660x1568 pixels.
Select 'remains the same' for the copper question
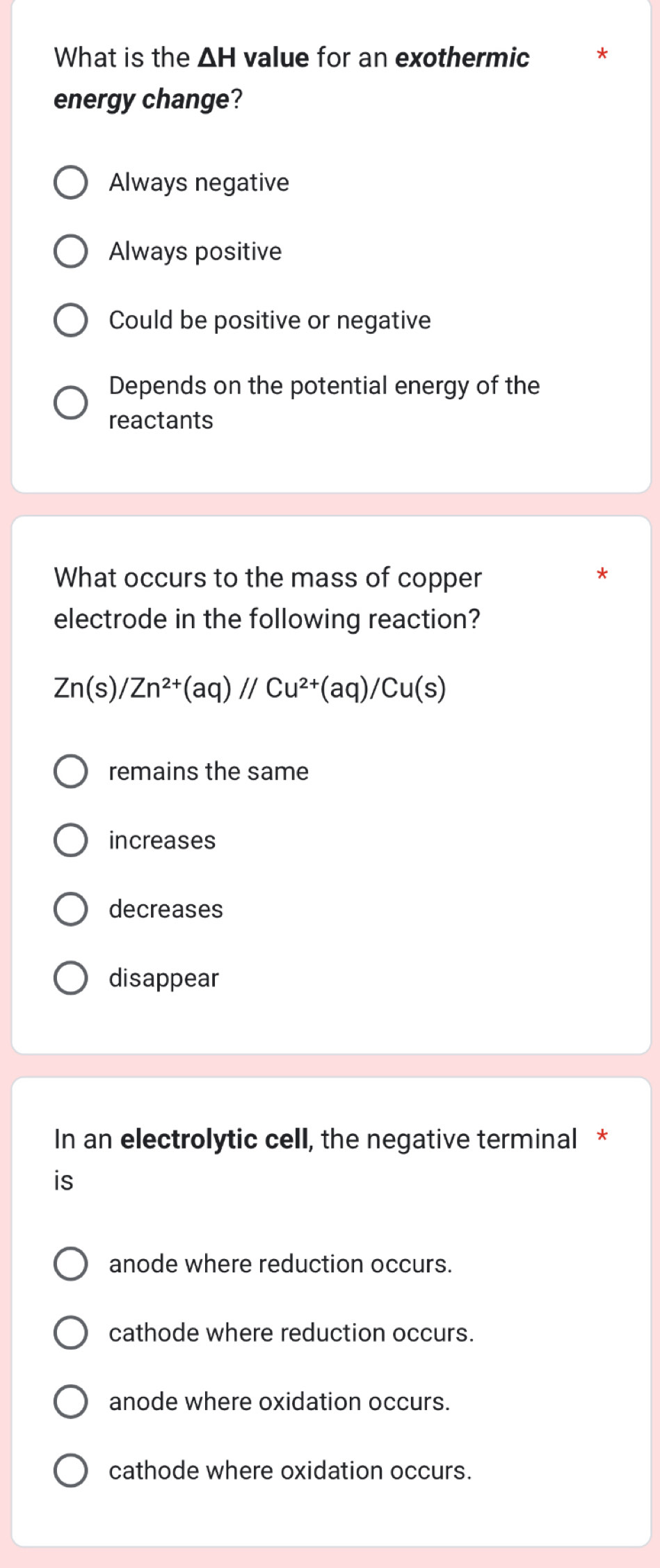[x=72, y=771]
